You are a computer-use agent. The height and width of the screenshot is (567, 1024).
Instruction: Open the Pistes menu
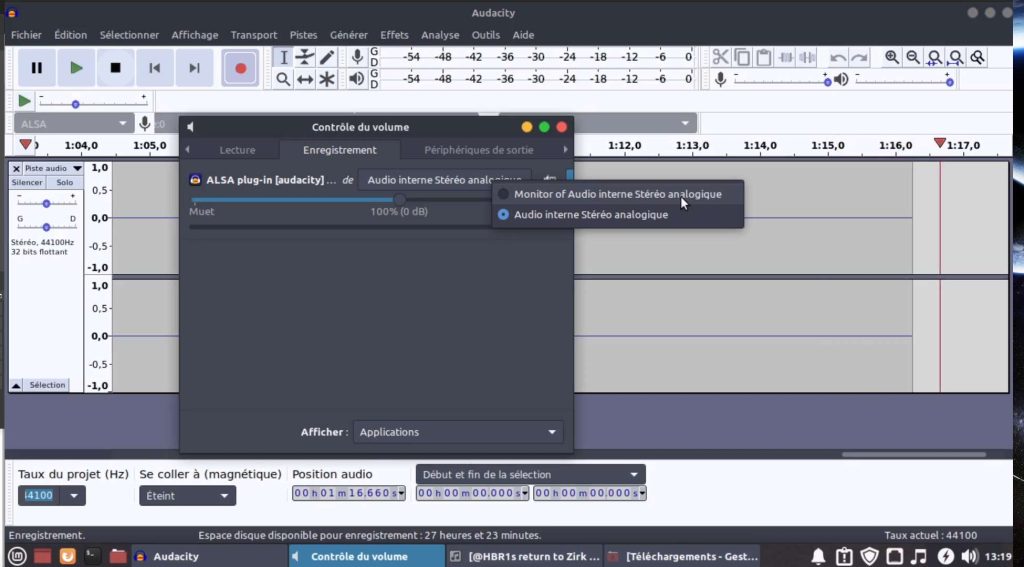pos(304,35)
